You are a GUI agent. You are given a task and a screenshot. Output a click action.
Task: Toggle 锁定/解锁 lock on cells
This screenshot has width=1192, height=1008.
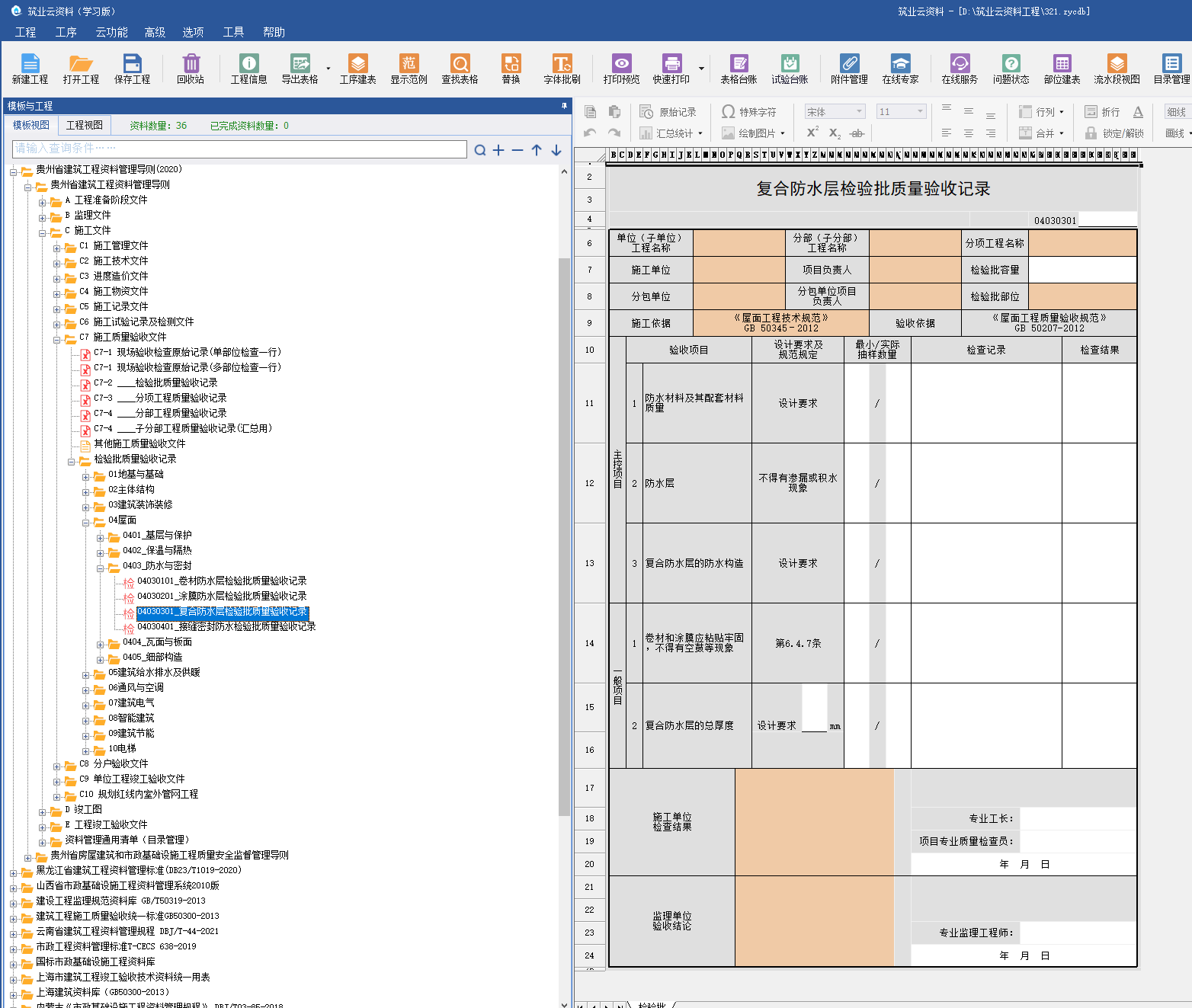(x=1114, y=133)
